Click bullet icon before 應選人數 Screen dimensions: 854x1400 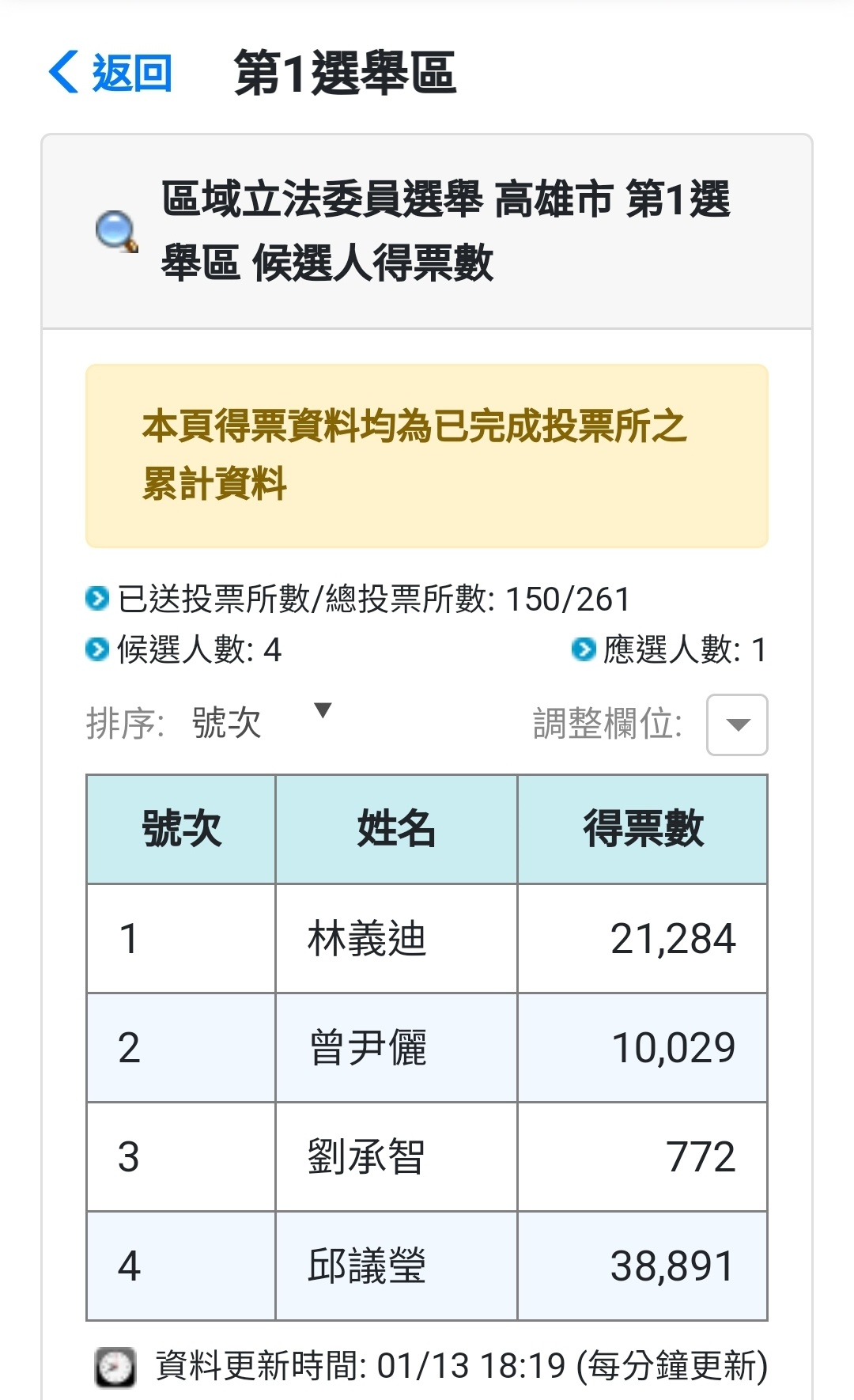(583, 650)
